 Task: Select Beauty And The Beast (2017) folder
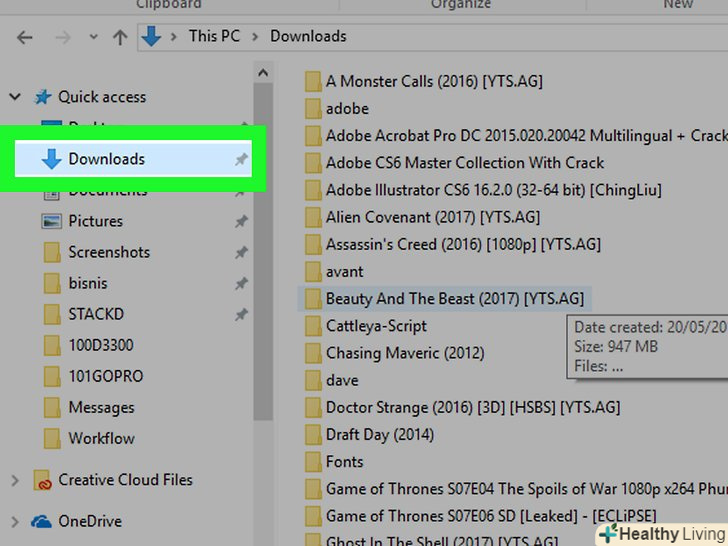[455, 299]
